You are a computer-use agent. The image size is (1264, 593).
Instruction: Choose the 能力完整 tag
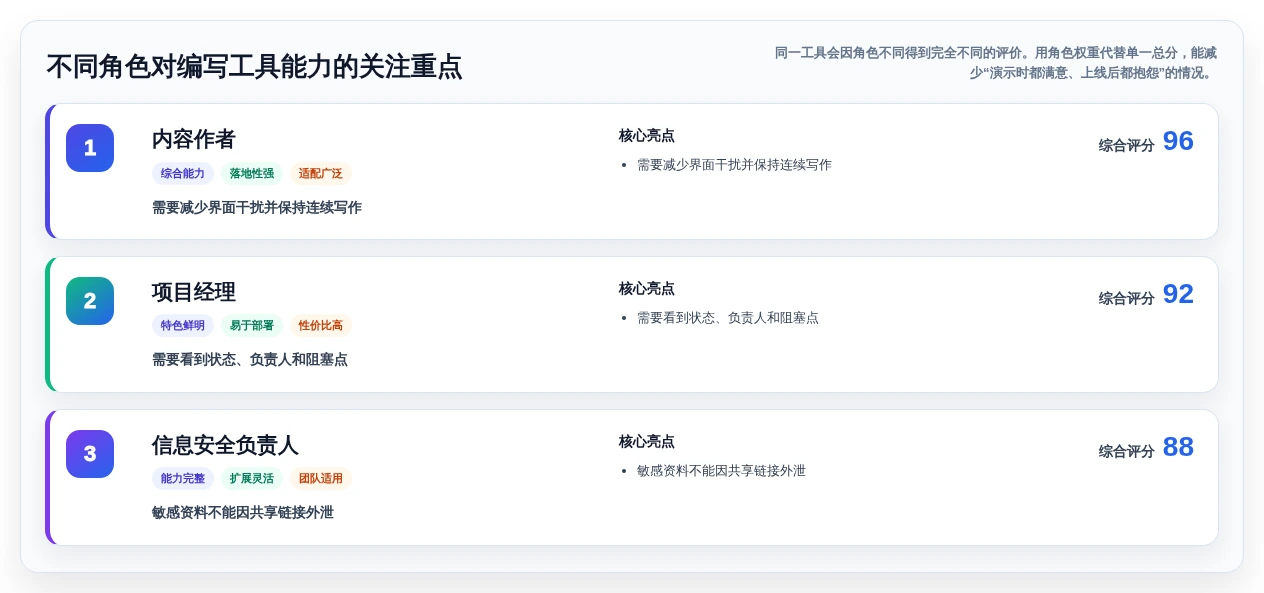tap(183, 478)
